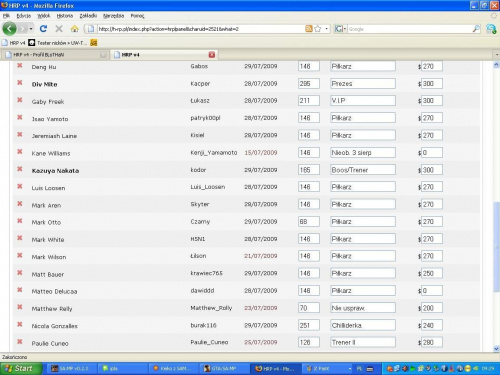The image size is (500, 375).
Task: Open the Zakładki menu
Action: [88, 16]
